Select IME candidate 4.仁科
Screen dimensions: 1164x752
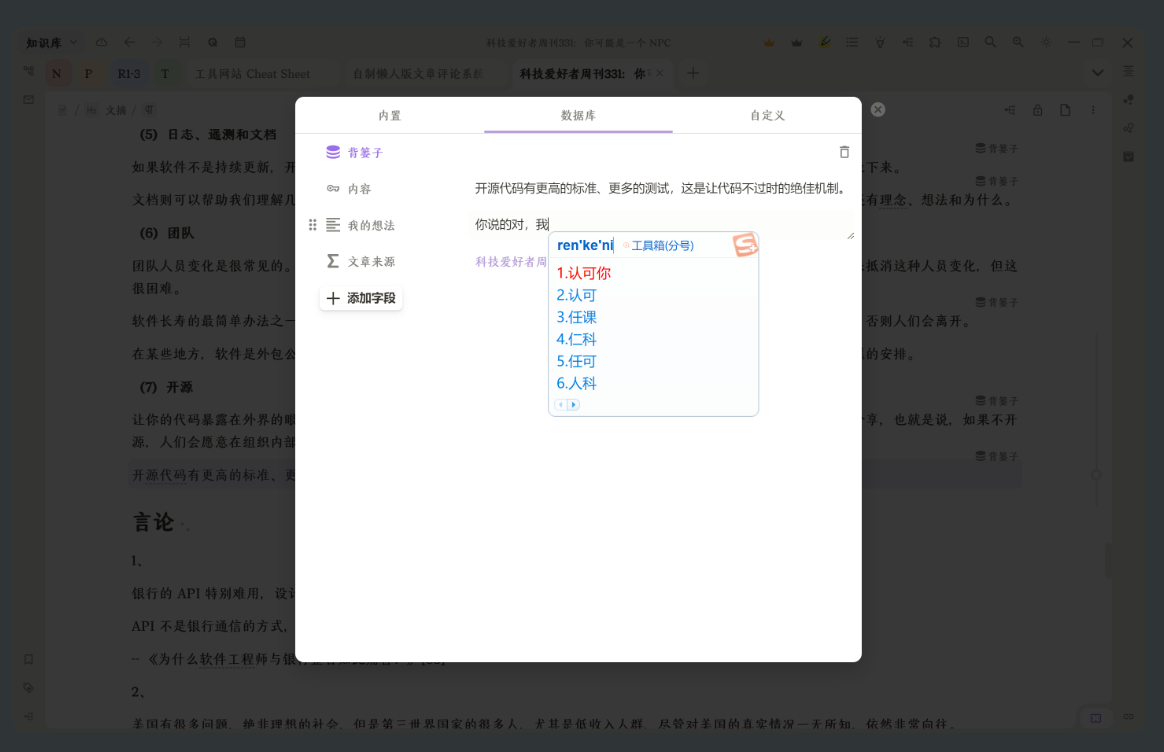(576, 339)
